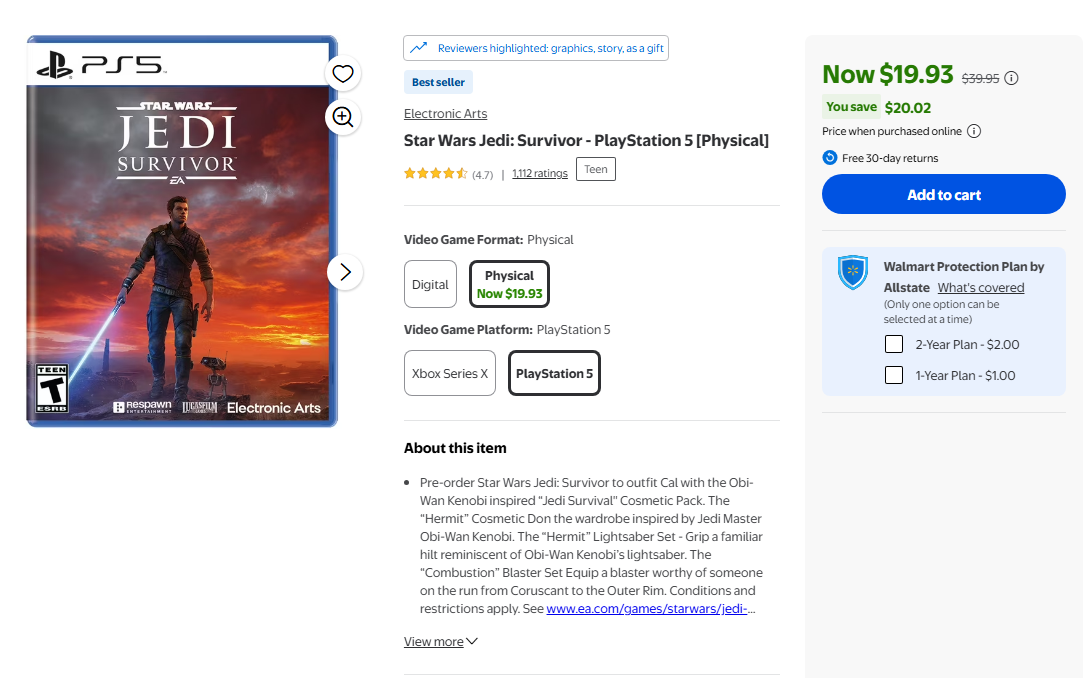Zoom into the product image with magnifier icon
The width and height of the screenshot is (1086, 678).
click(343, 116)
